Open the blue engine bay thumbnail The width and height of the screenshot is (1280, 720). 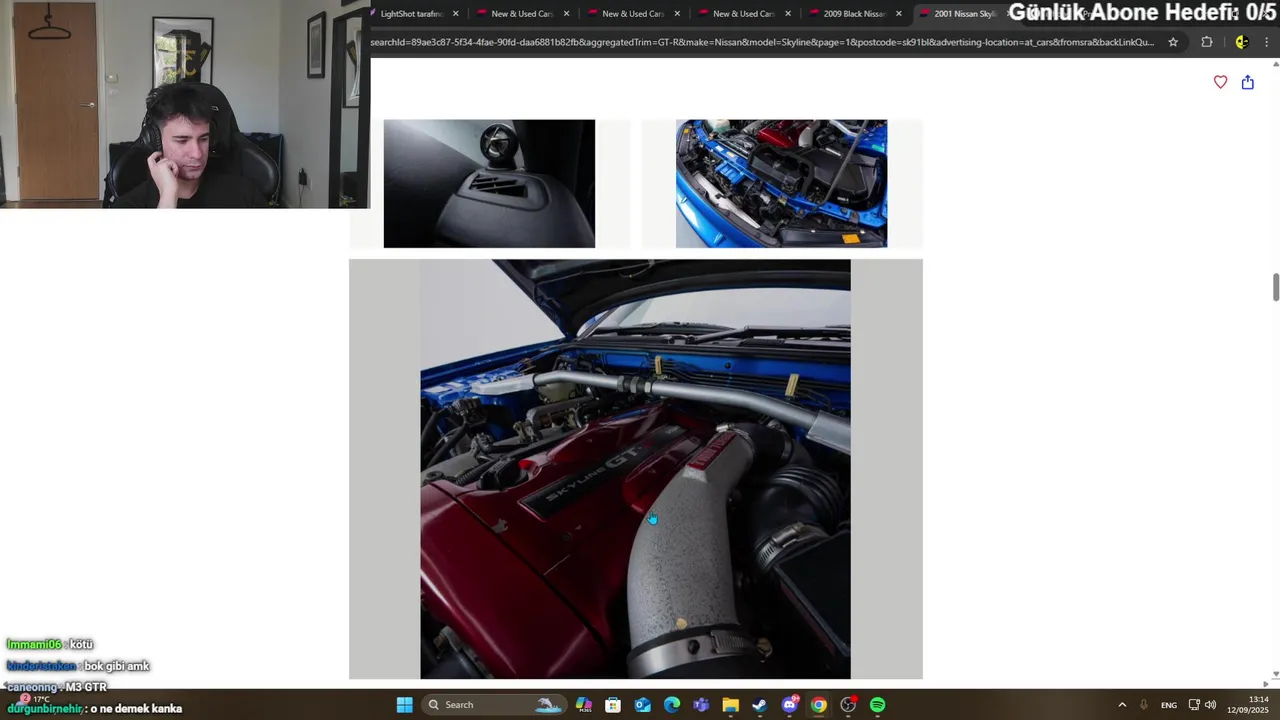(781, 184)
